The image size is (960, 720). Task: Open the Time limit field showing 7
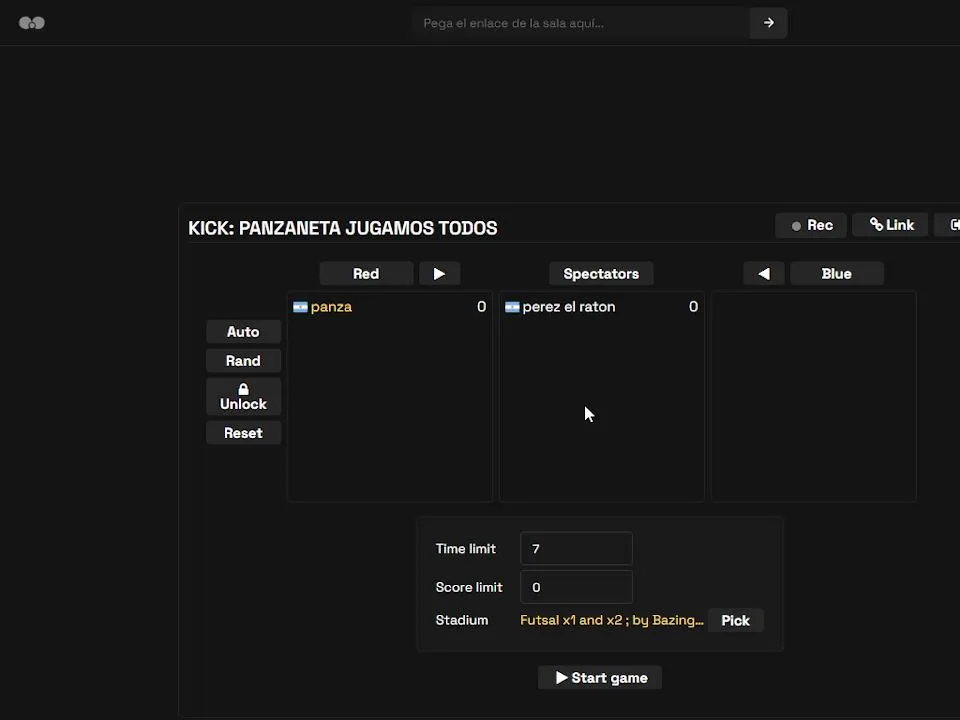coord(576,549)
